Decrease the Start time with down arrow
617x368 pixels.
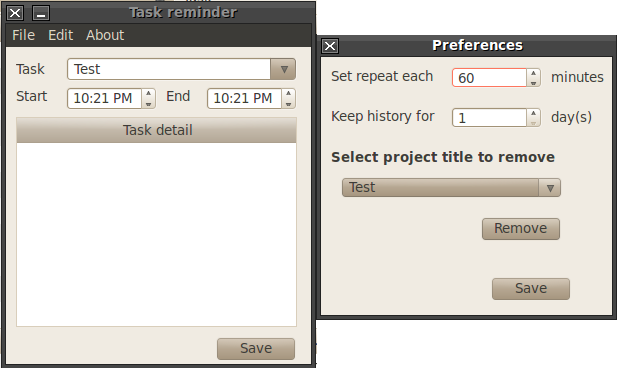148,104
